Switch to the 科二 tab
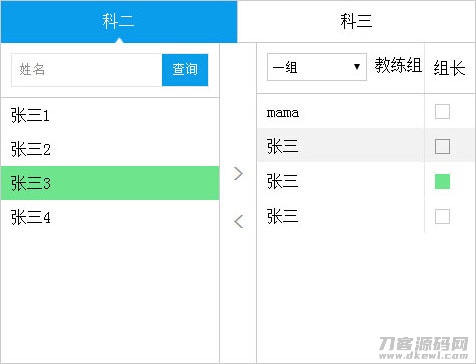 (119, 21)
